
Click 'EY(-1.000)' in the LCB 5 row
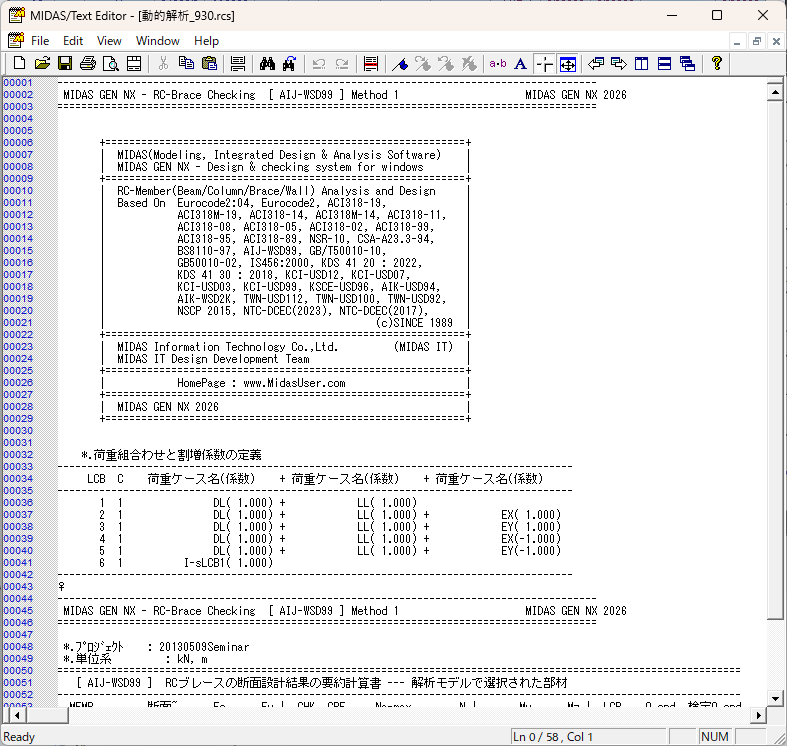[531, 551]
